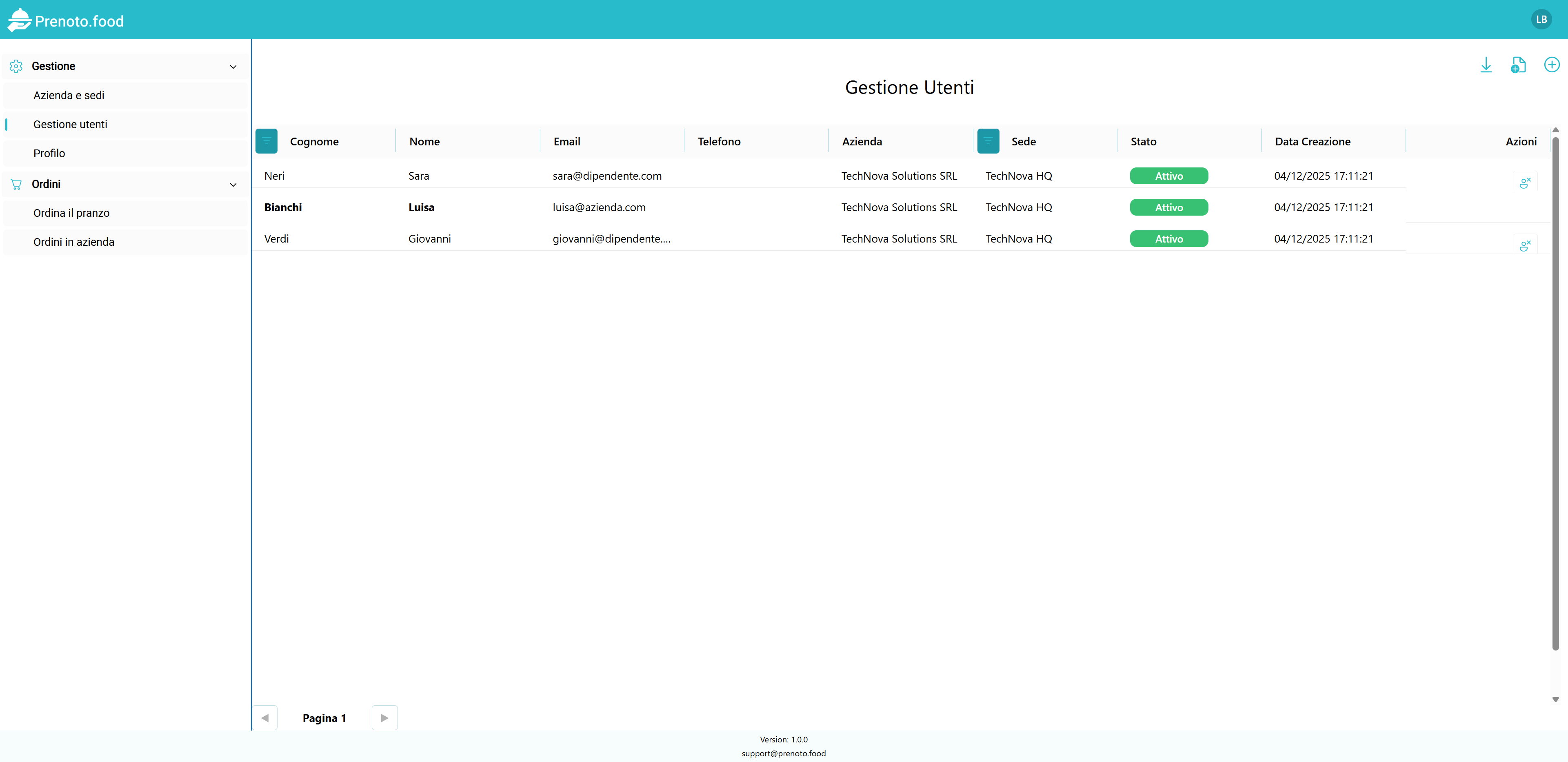Open Azienda e sedi menu item
The width and height of the screenshot is (1568, 762).
pyautogui.click(x=69, y=96)
